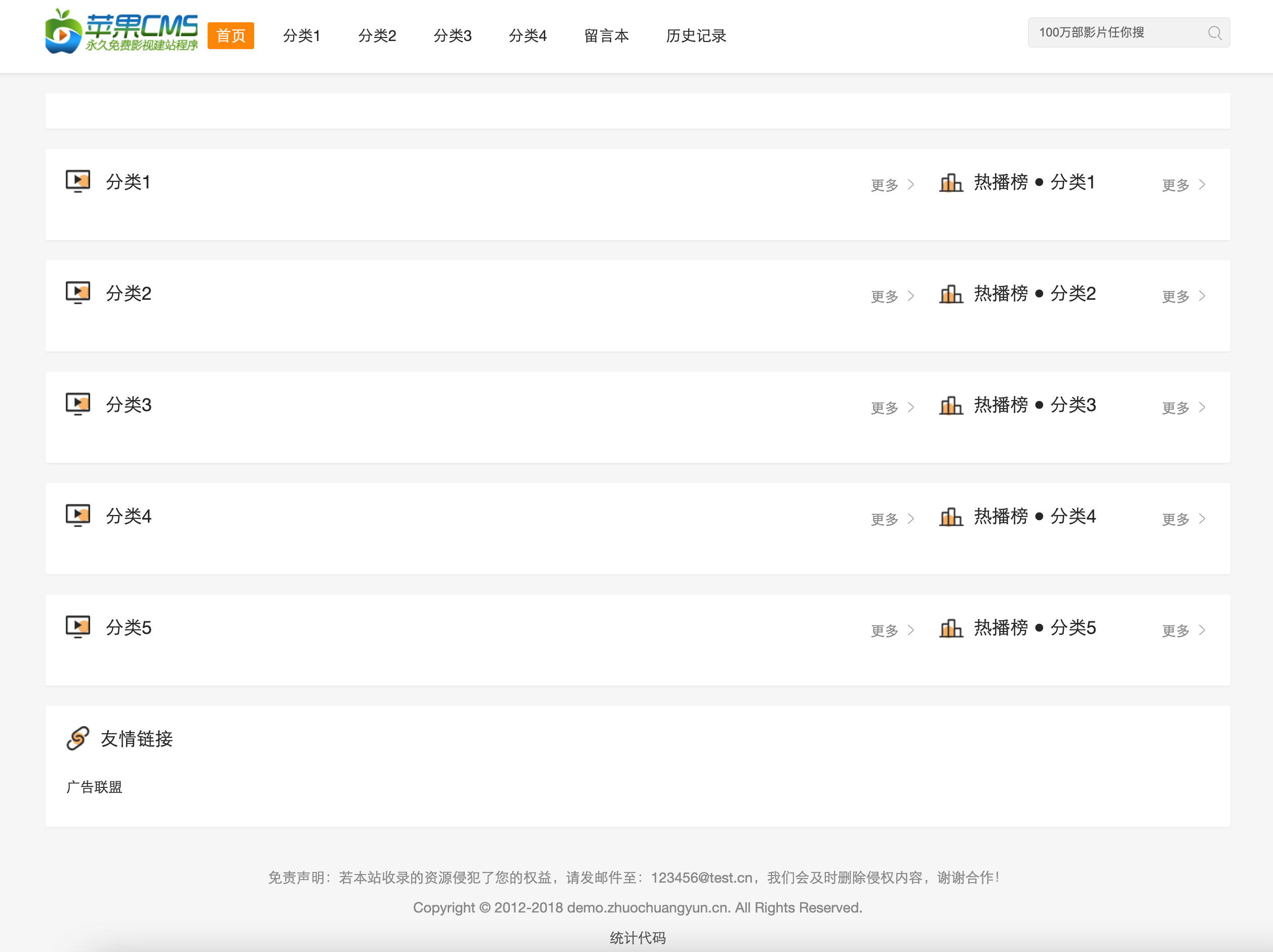Click 更多 for the 分类1 list
The height and width of the screenshot is (952, 1273).
tap(892, 185)
